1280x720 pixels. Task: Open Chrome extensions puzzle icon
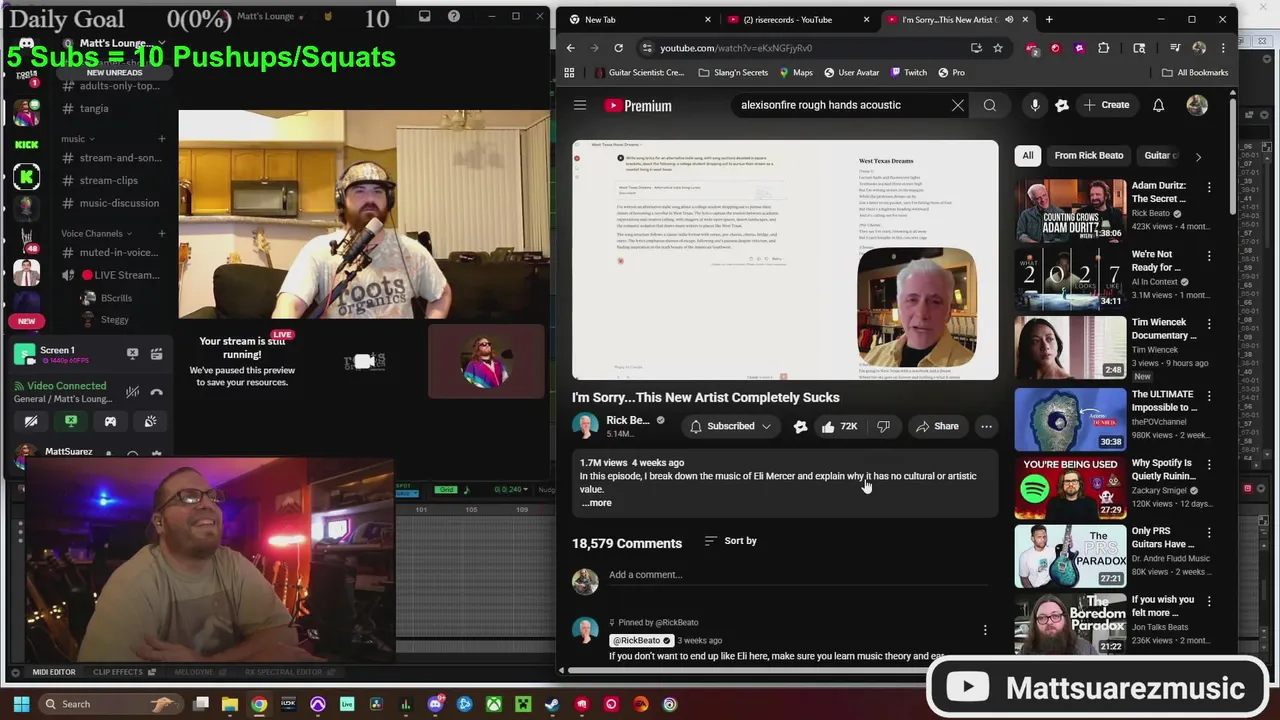[x=1103, y=48]
